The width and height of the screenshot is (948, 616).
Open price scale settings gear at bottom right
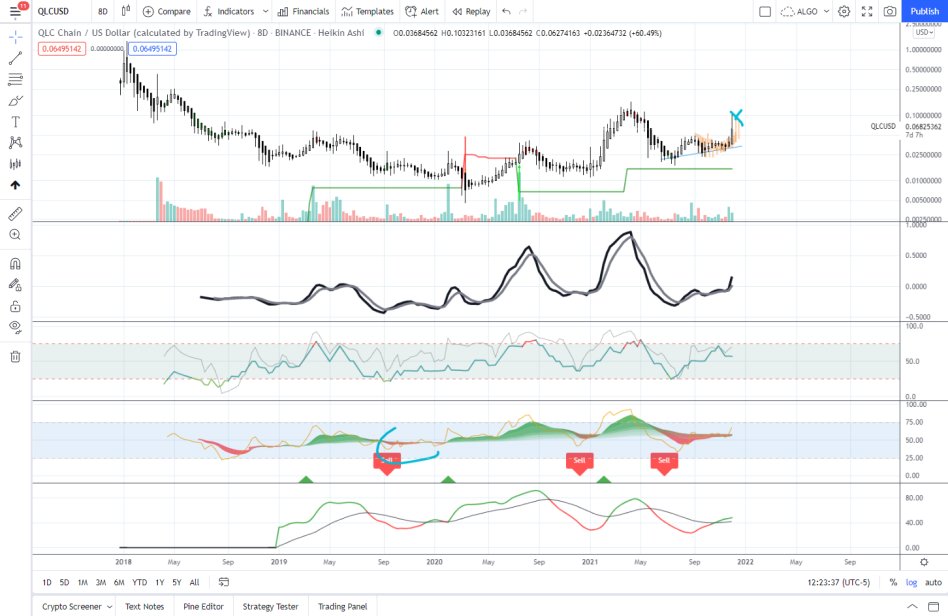coord(924,562)
